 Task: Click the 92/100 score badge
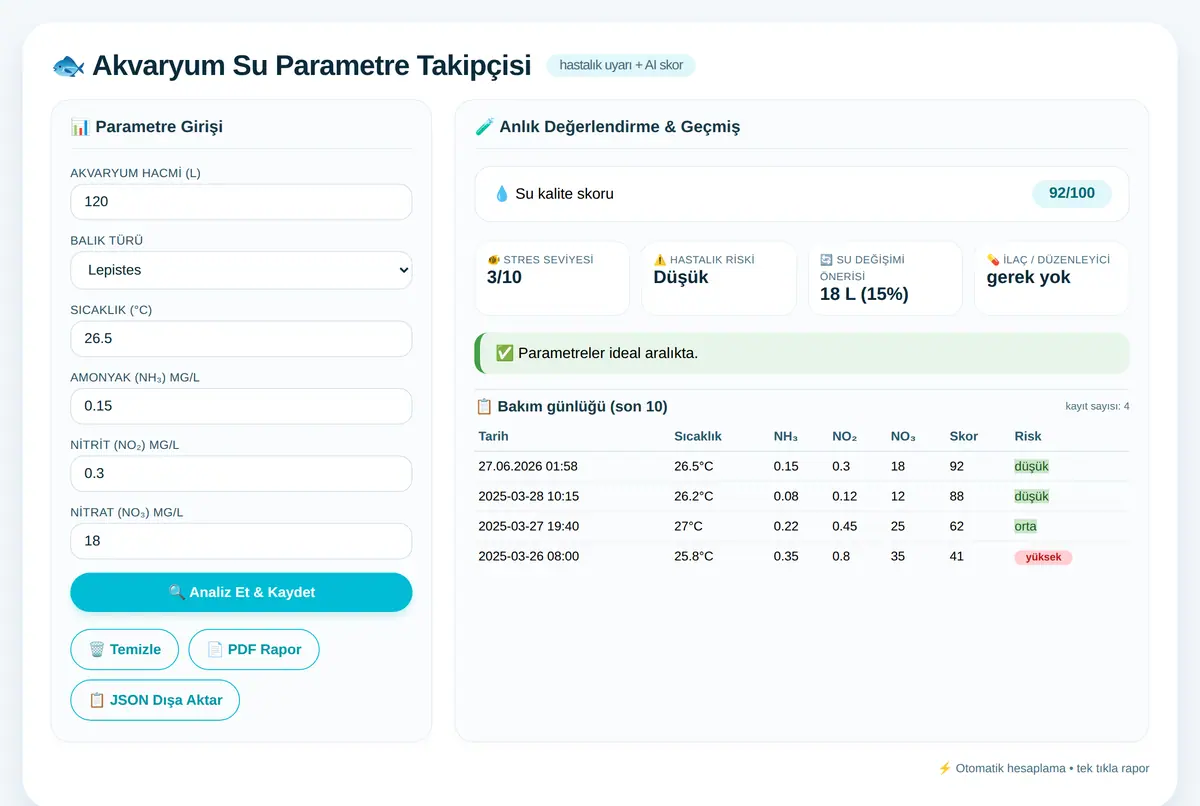click(1072, 193)
